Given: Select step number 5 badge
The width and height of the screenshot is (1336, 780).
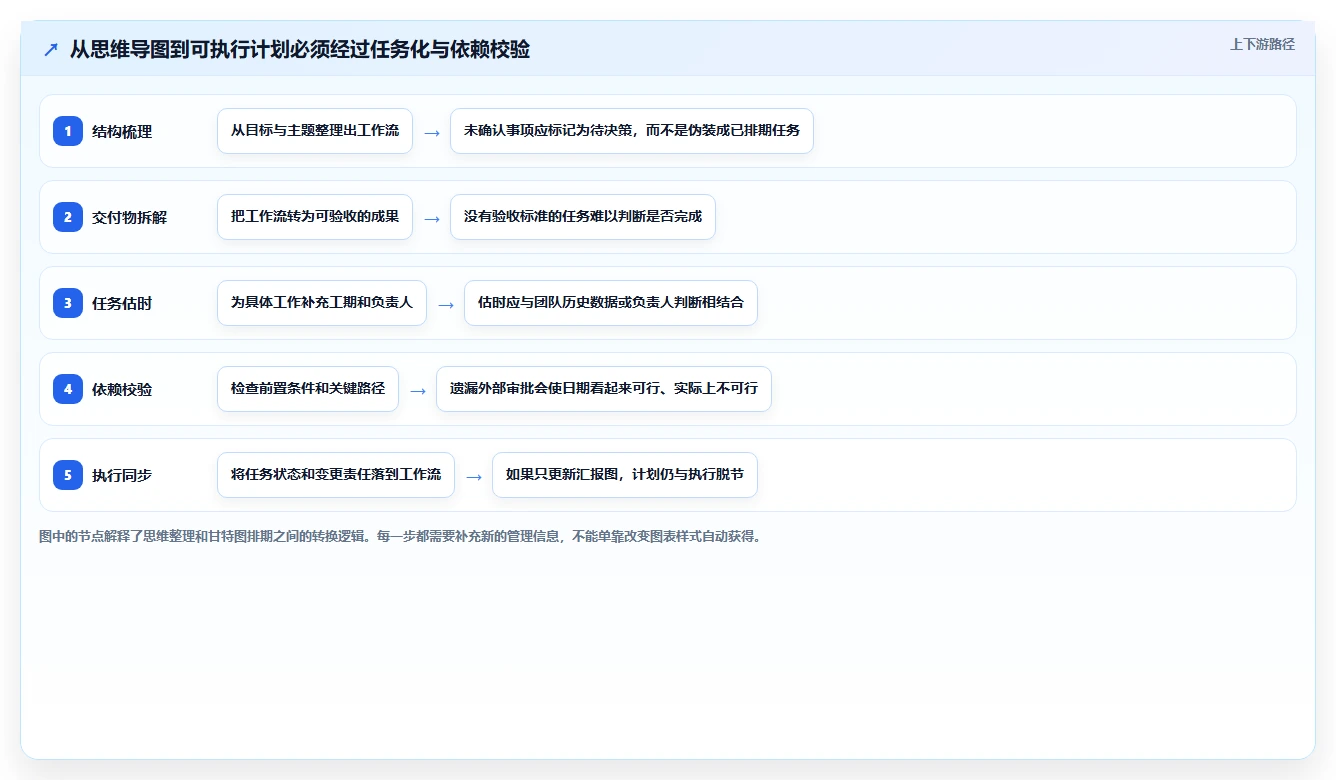Looking at the screenshot, I should pyautogui.click(x=68, y=475).
